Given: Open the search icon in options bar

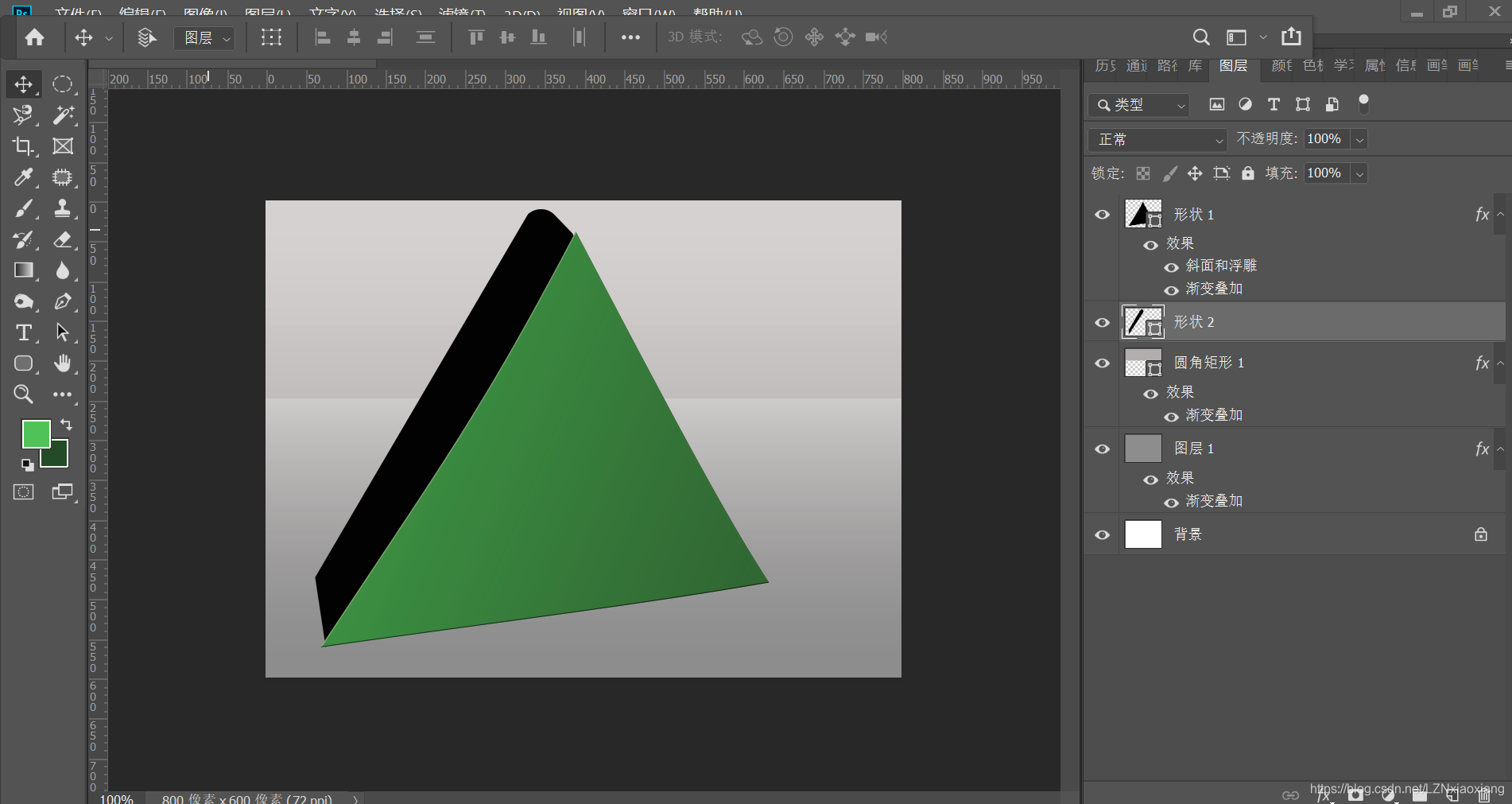Looking at the screenshot, I should 1201,37.
